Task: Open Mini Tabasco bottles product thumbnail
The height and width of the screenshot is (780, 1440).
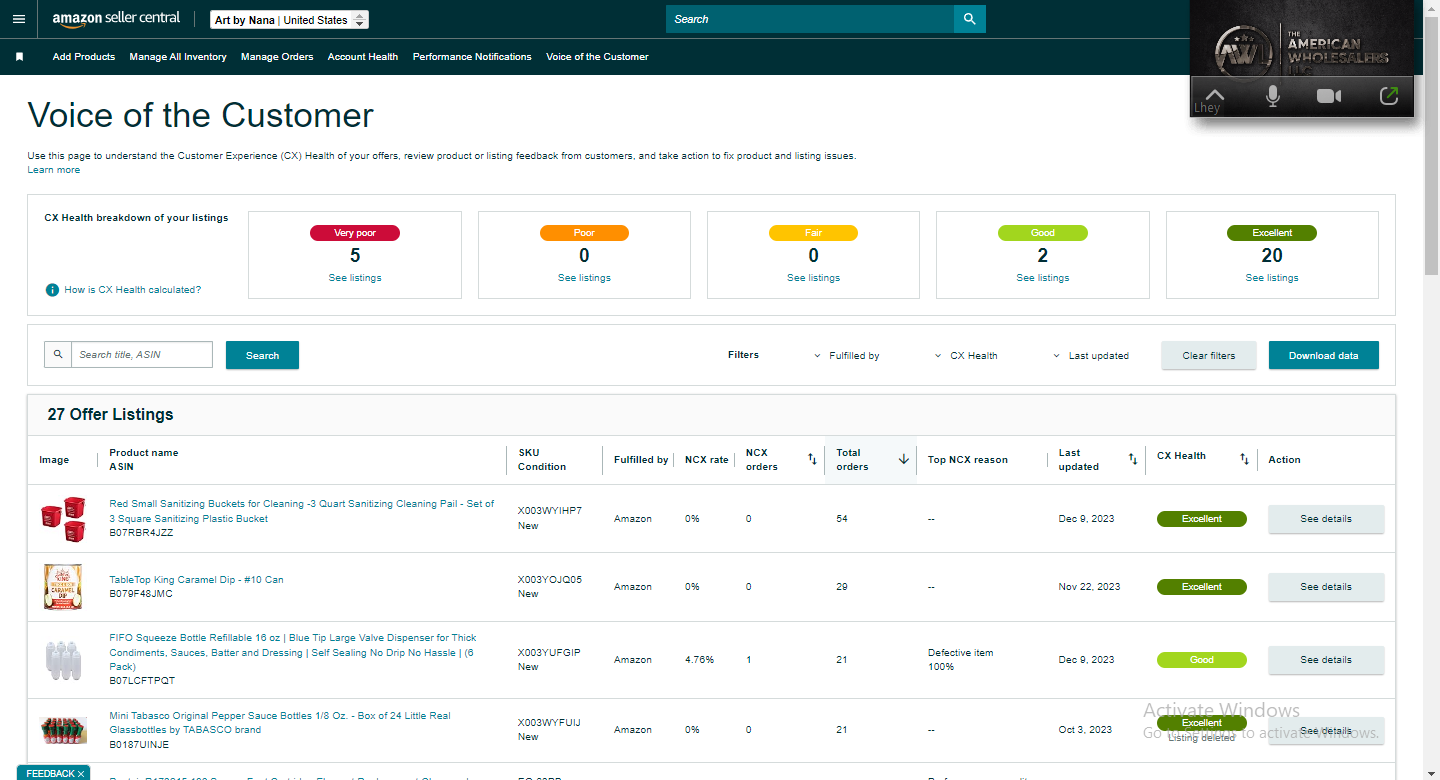Action: [x=63, y=730]
